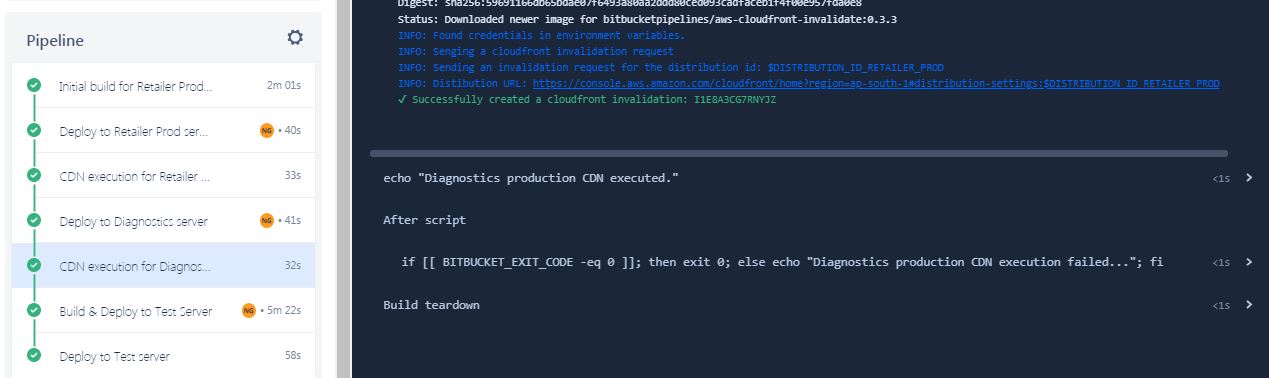1269x378 pixels.
Task: Open the CloudFront distribution URL link
Action: click(x=876, y=84)
